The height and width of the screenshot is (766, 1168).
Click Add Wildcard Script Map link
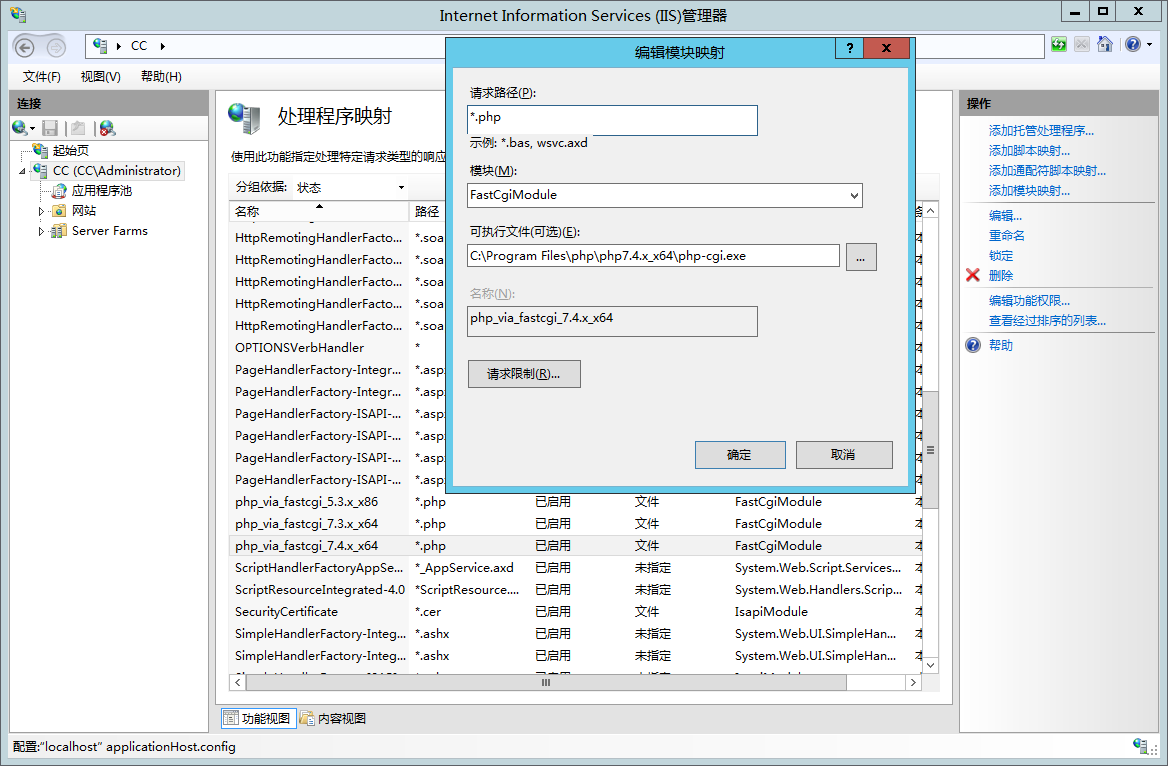[1047, 171]
